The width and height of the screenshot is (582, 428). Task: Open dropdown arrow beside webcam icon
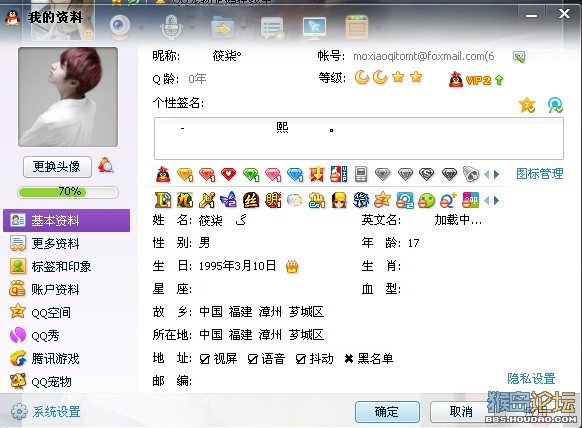141,28
